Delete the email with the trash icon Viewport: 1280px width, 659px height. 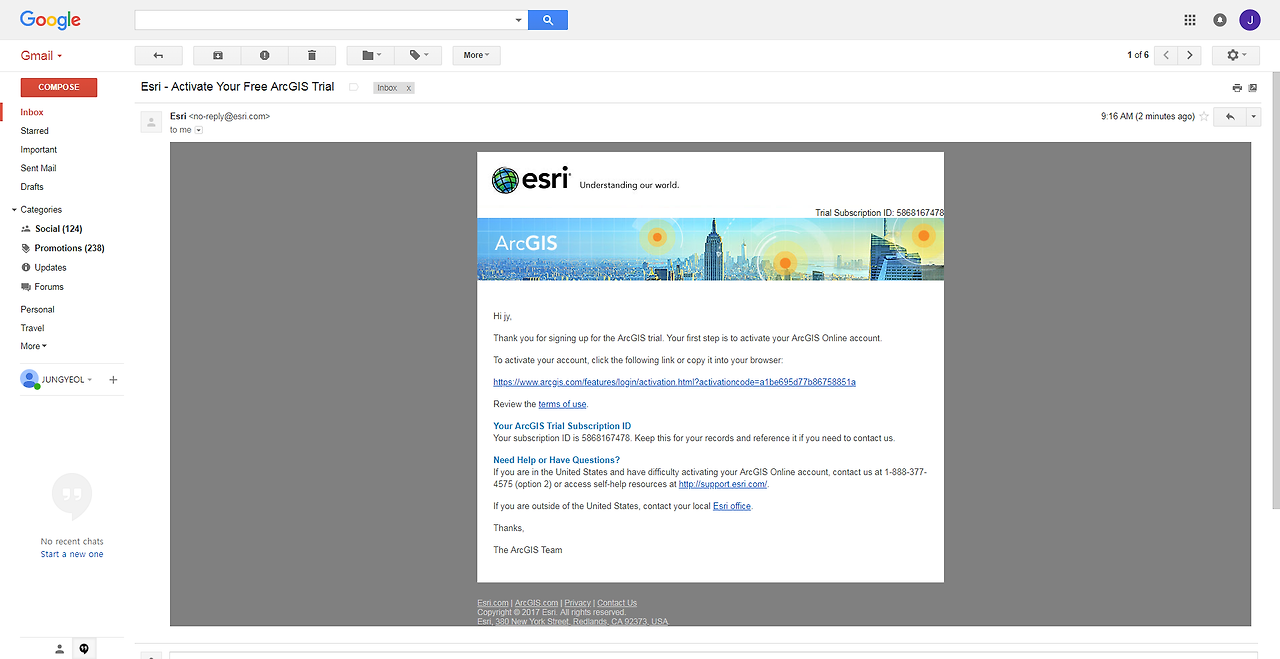312,55
